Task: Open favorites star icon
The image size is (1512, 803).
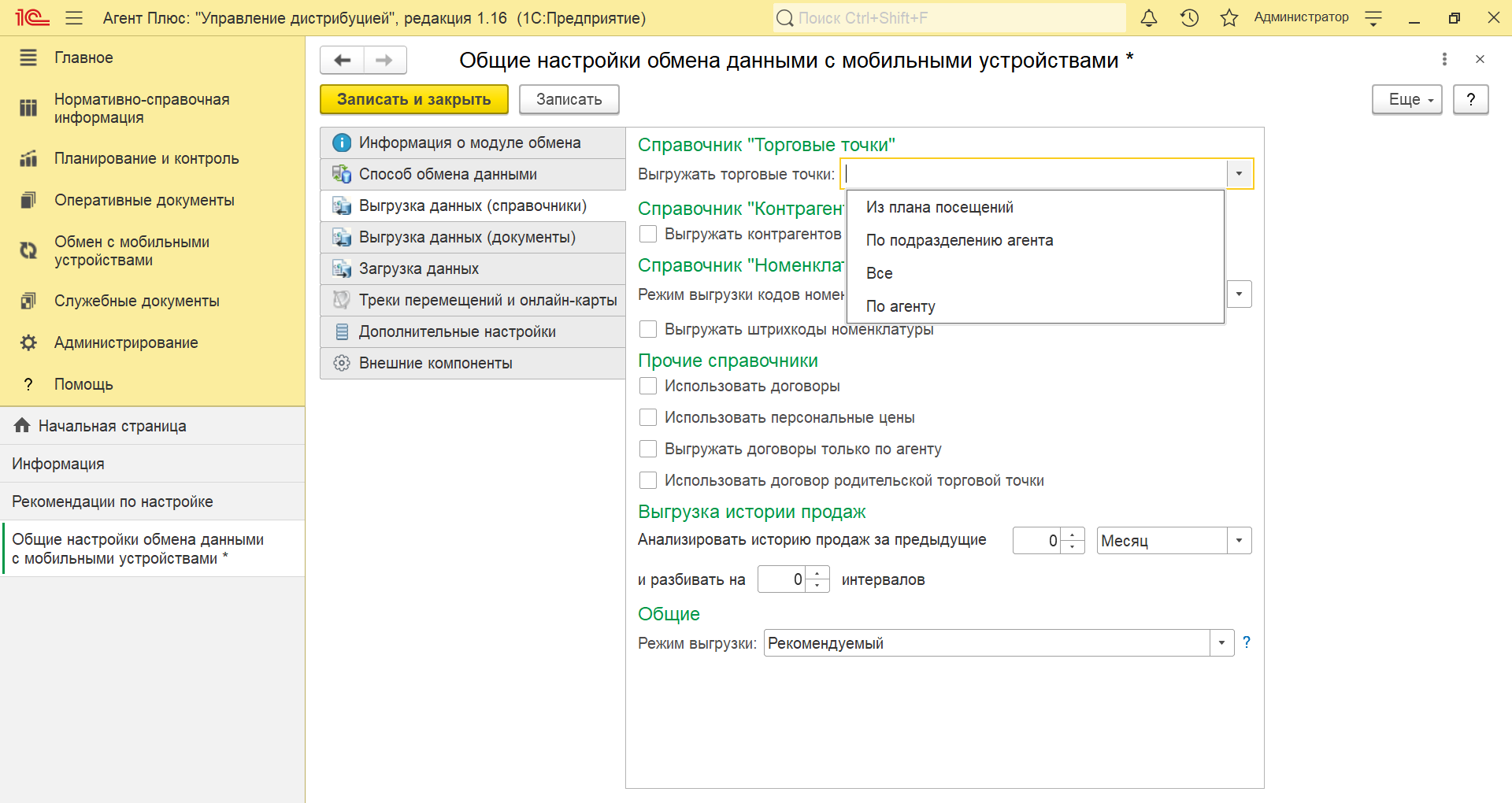Action: (x=1228, y=18)
